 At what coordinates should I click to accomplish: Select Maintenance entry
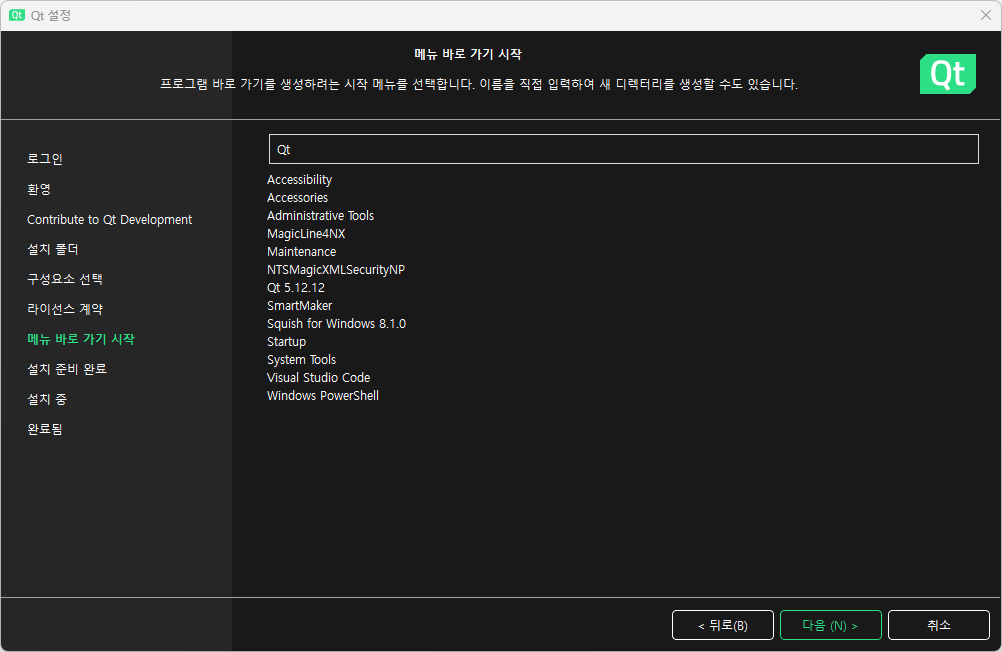(x=301, y=251)
